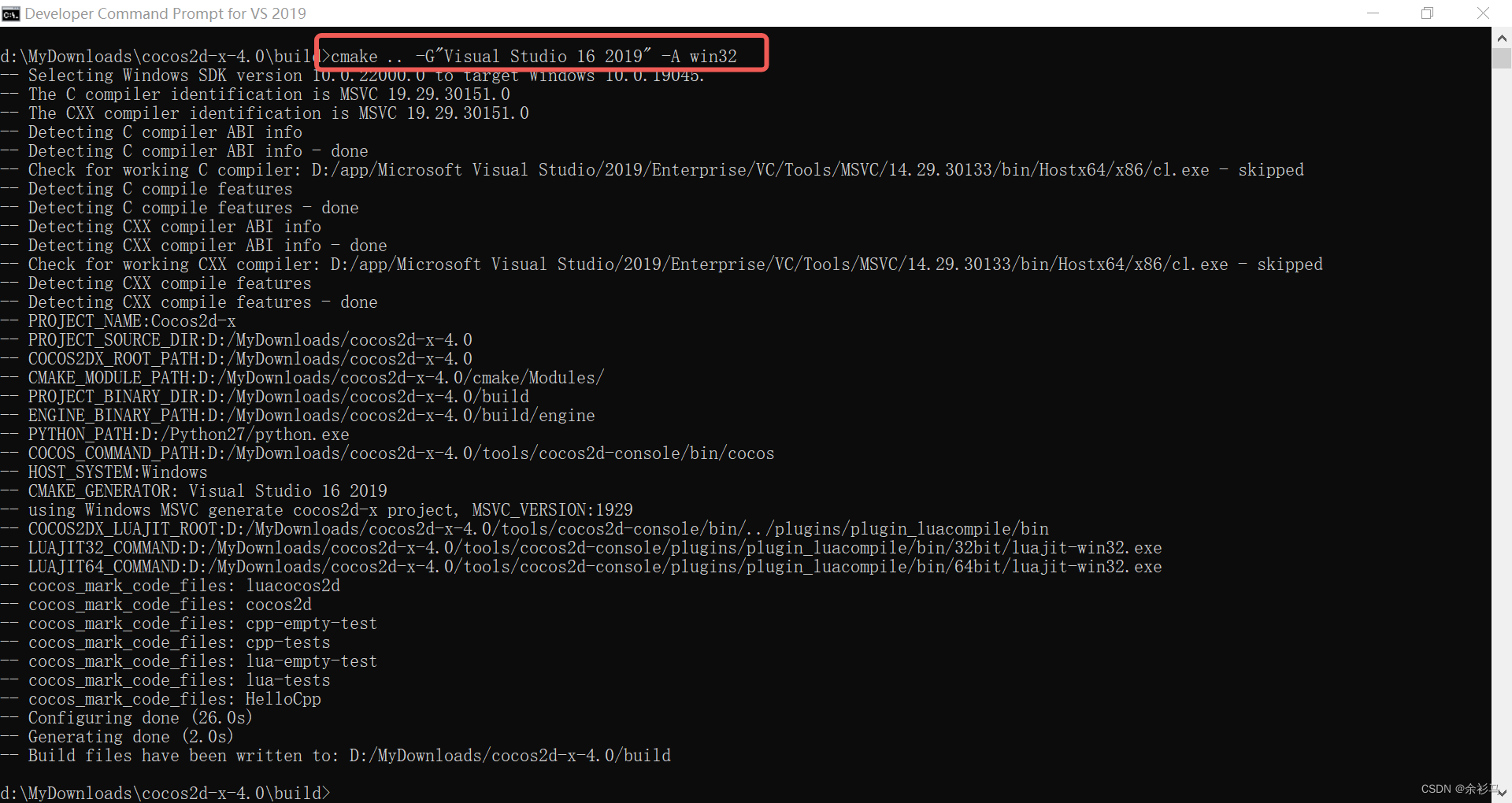Click 'HOST_SYSTEM:Windows' line
This screenshot has width=1512, height=803.
104,472
